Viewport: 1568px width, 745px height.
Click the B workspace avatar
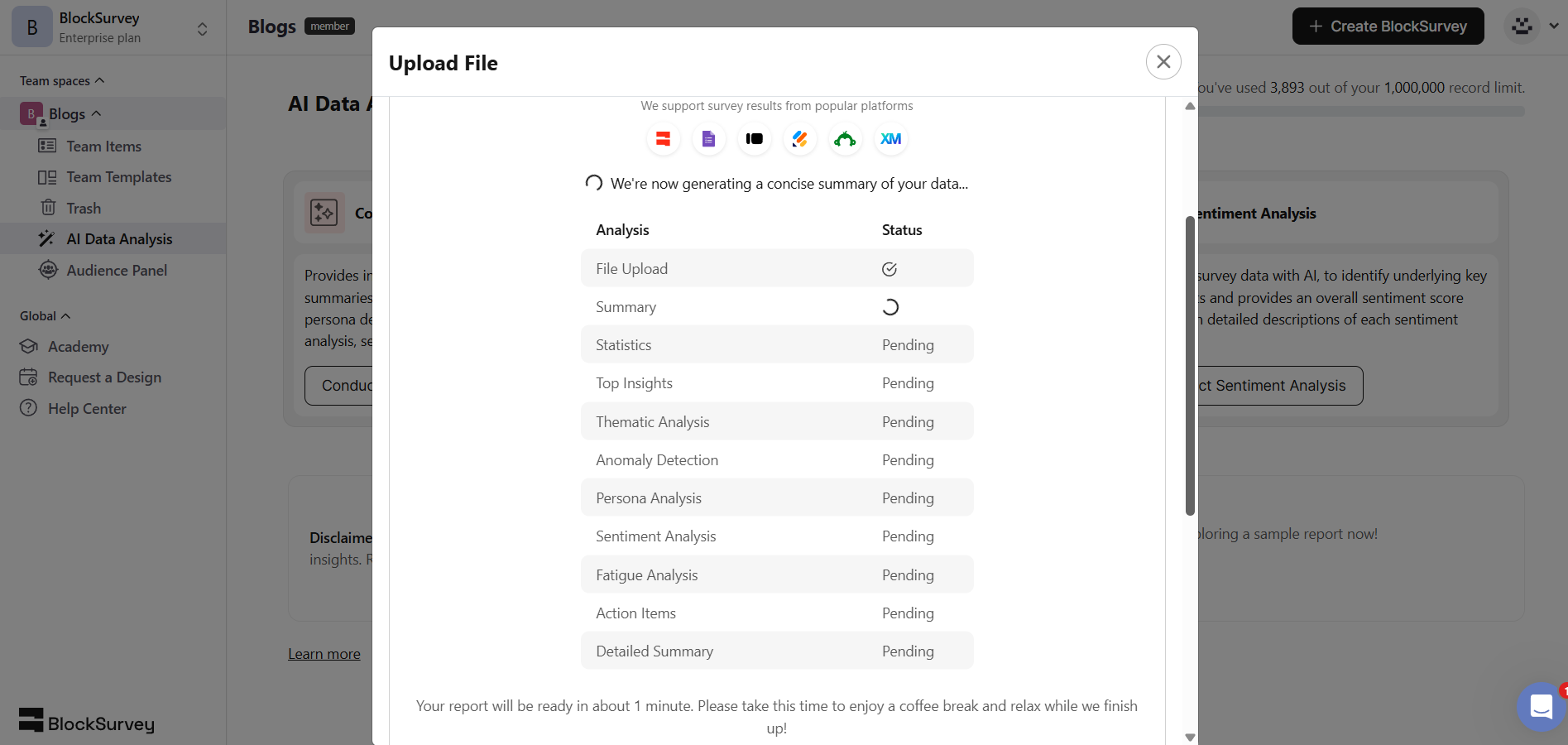tap(31, 27)
